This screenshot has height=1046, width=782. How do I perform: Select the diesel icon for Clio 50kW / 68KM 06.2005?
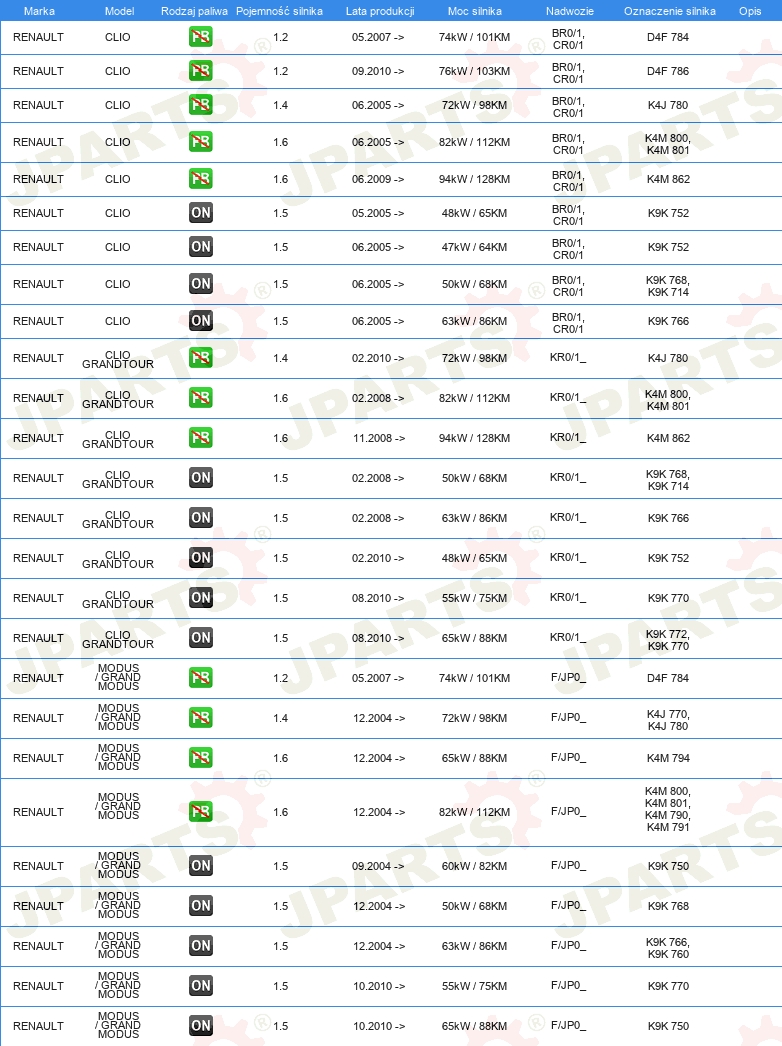[x=201, y=284]
